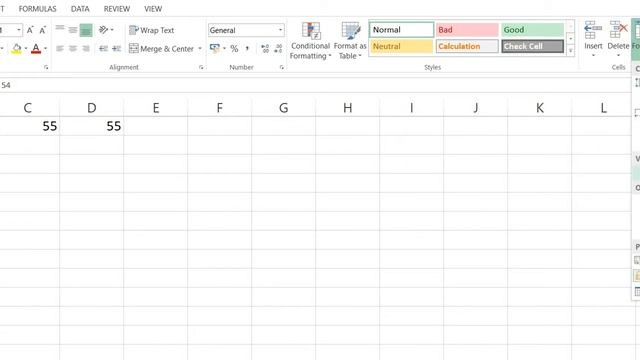Image resolution: width=640 pixels, height=360 pixels.
Task: Select column E header
Action: (x=156, y=108)
